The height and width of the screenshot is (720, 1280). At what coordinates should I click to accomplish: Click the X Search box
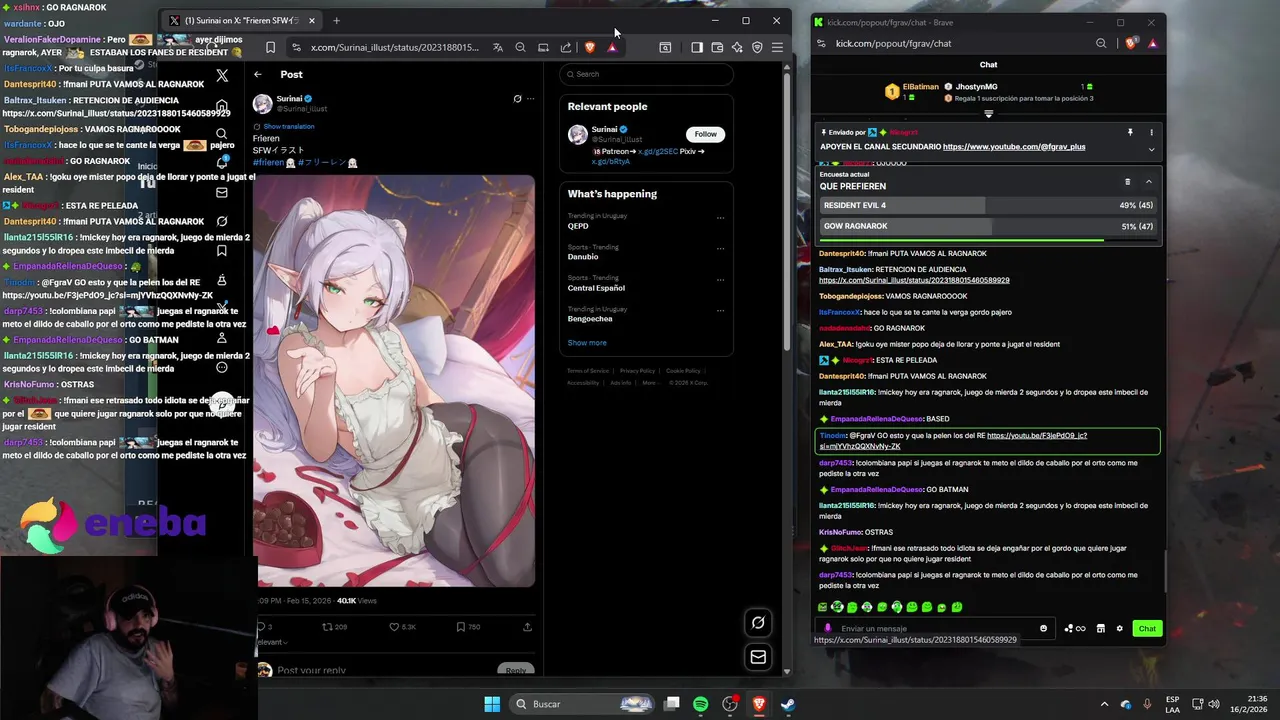coord(646,74)
